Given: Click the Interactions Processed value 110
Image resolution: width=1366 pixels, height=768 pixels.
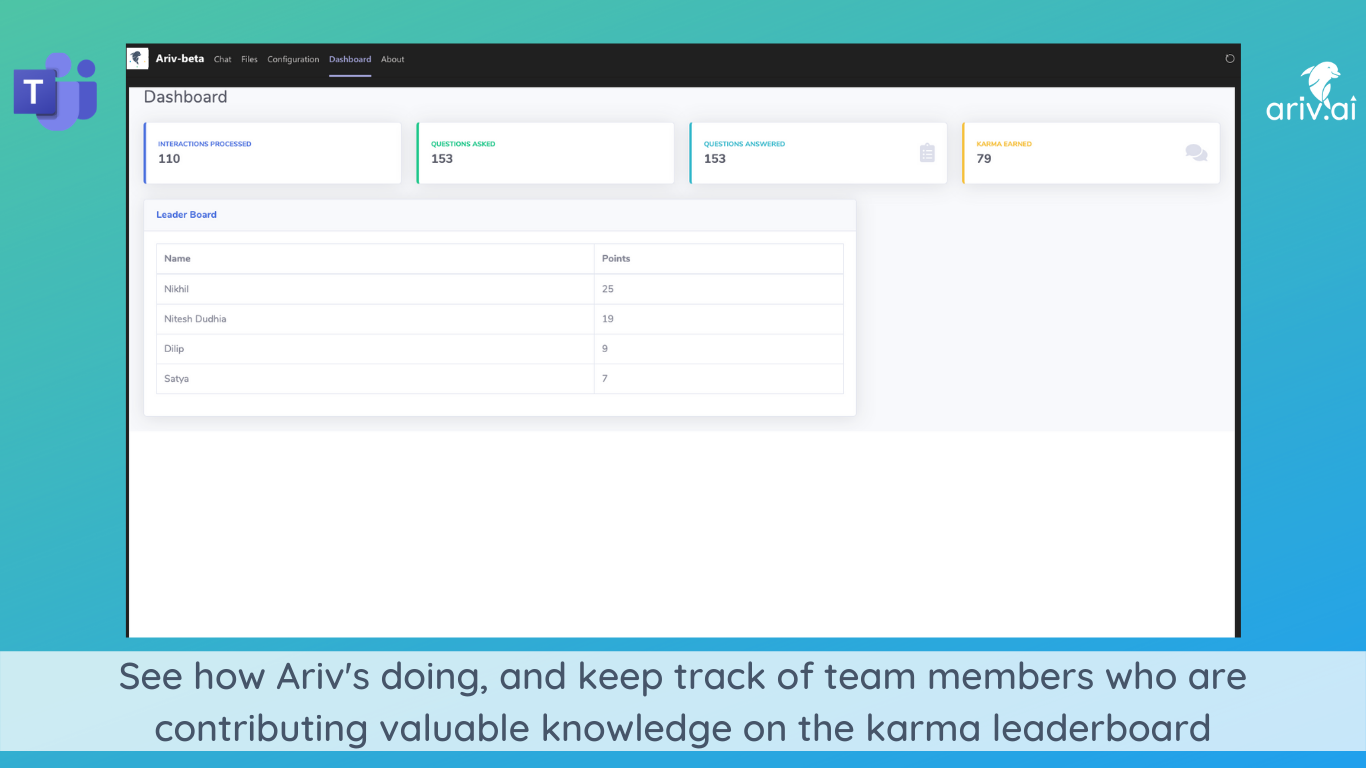Looking at the screenshot, I should 169,159.
